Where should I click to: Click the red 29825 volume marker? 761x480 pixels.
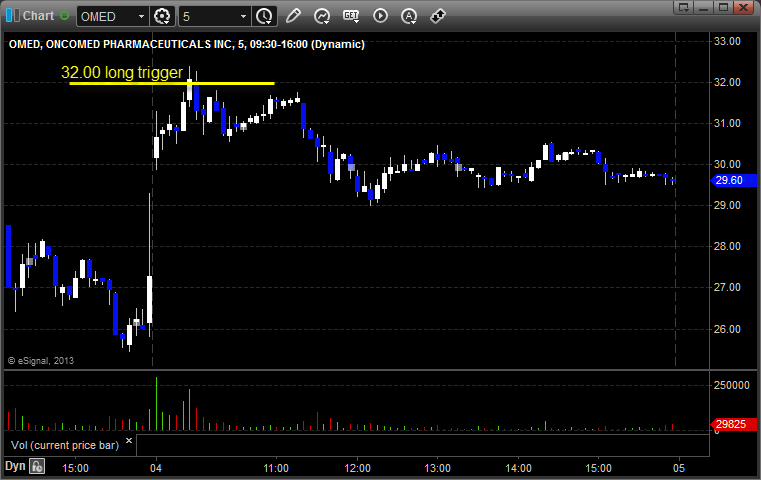pyautogui.click(x=733, y=425)
